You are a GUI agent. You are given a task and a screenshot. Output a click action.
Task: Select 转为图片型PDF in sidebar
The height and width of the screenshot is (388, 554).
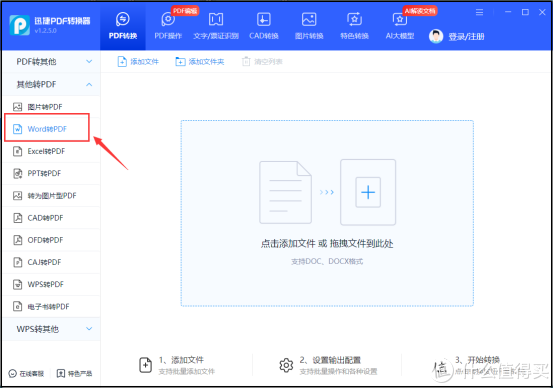52,196
